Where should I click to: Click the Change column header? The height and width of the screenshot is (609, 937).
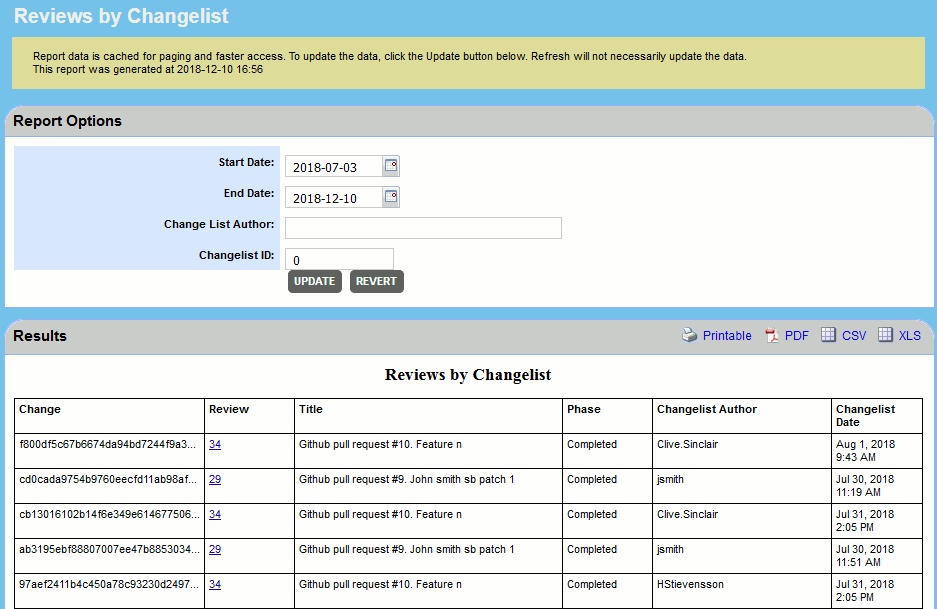point(40,409)
